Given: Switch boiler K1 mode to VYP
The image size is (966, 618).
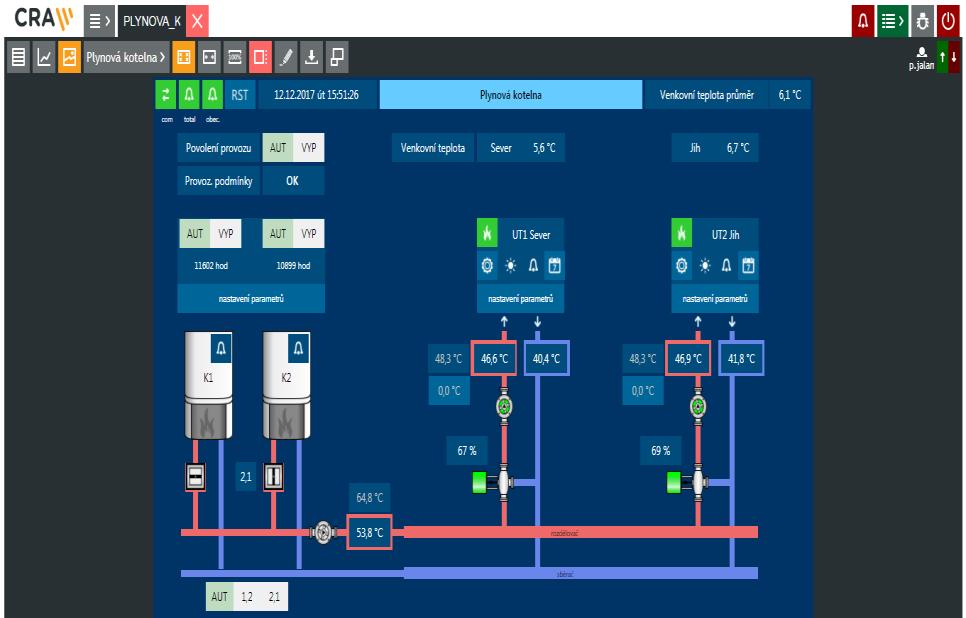Looking at the screenshot, I should 226,234.
